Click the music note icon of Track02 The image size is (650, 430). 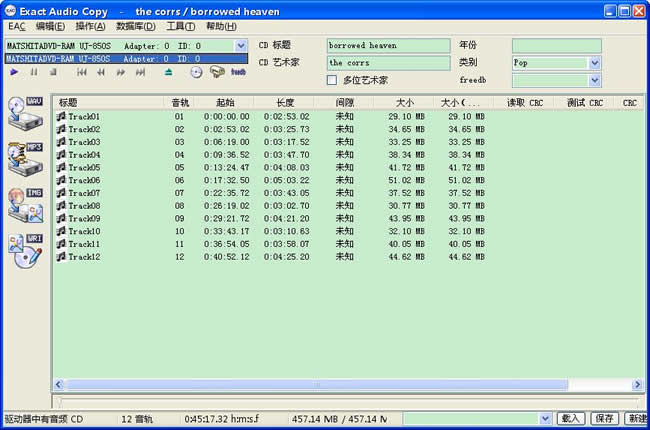61,129
